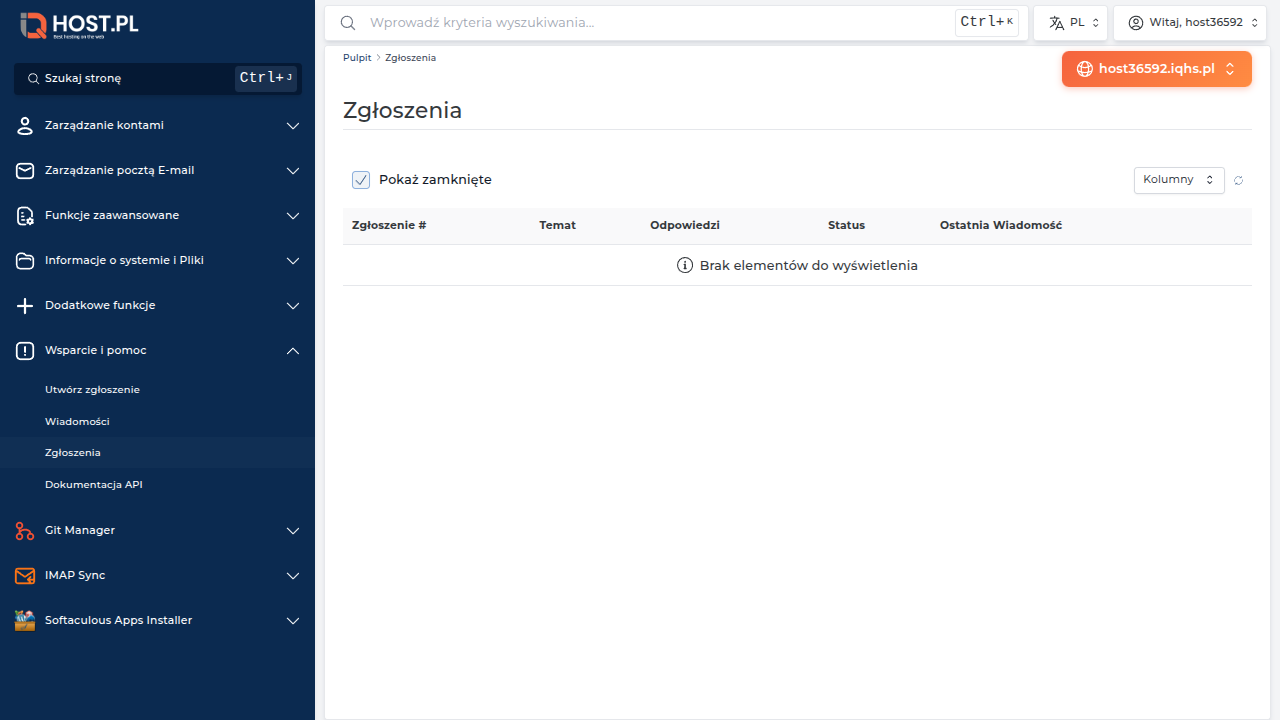Select Dokumentacja API in sidebar
The height and width of the screenshot is (720, 1280).
[x=94, y=485]
